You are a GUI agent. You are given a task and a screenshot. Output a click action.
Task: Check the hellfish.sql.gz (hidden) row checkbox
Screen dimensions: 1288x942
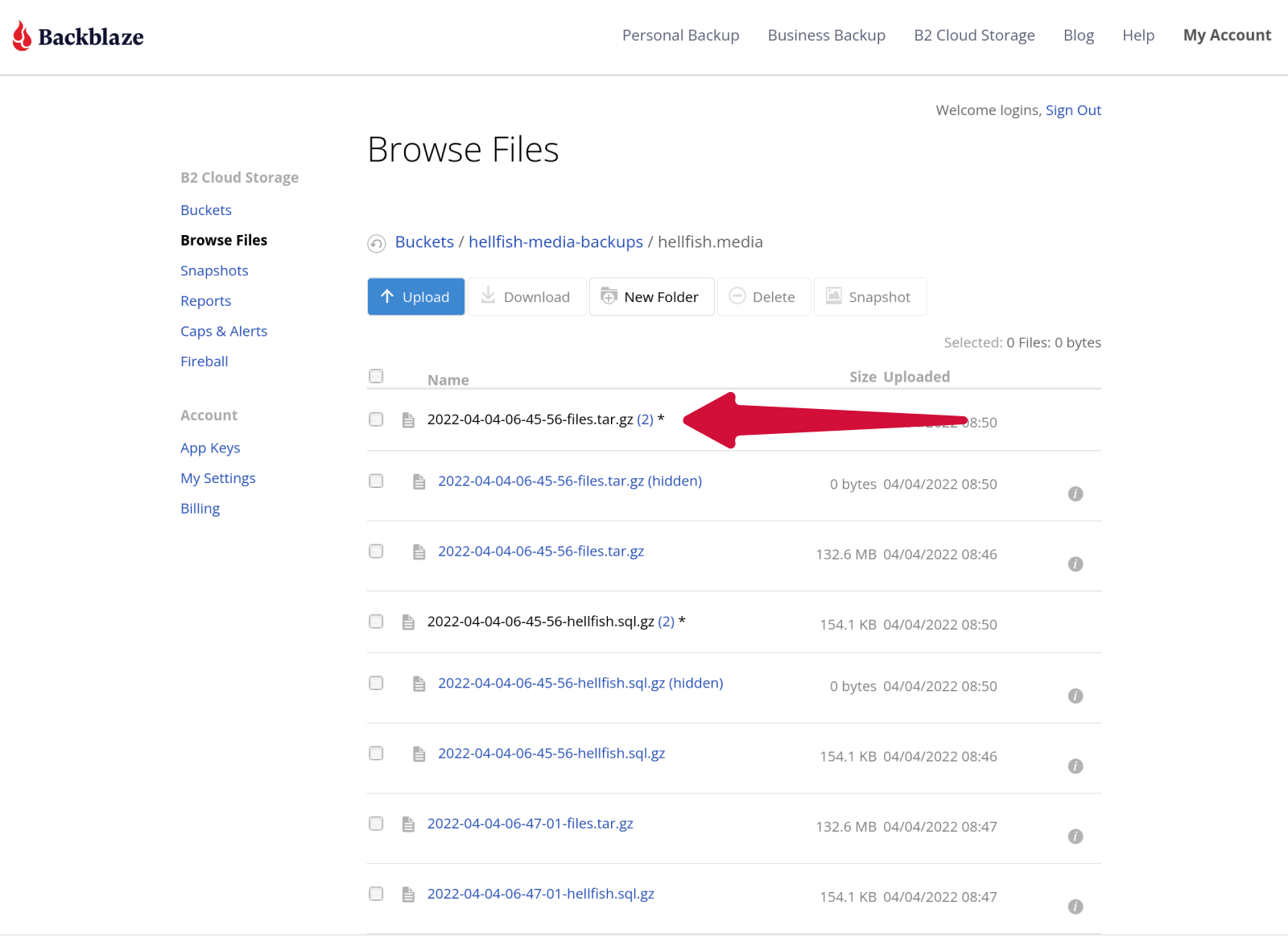[x=376, y=683]
